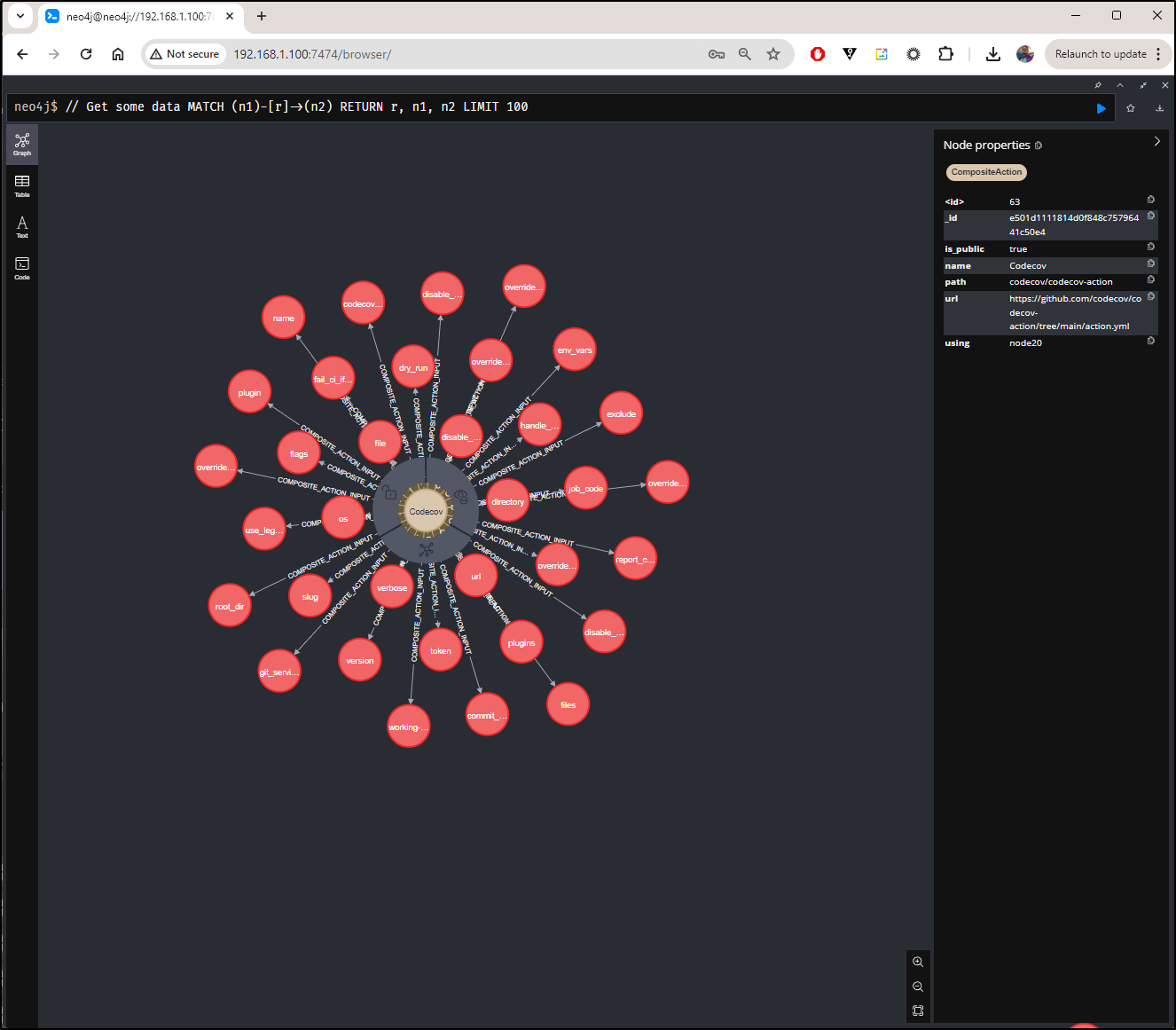Open the new tab
1176x1030 pixels.
coord(262,16)
